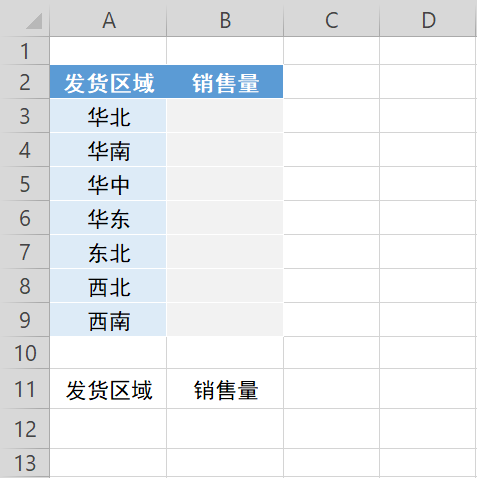Select column A header
The image size is (477, 478).
tap(108, 19)
